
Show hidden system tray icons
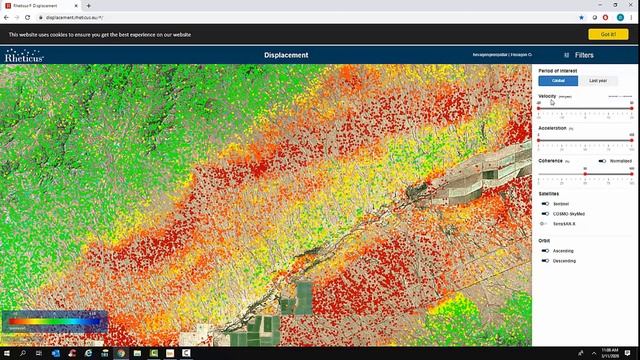tap(594, 353)
